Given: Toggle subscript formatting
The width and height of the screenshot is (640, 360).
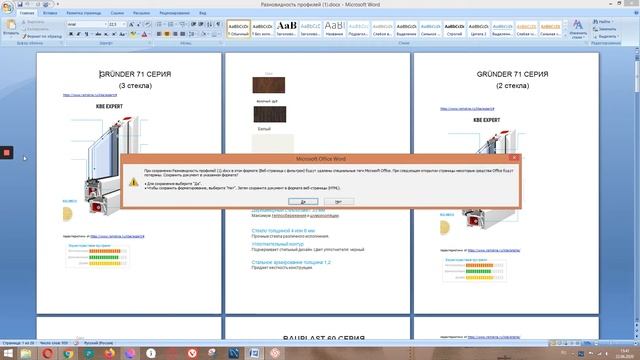Looking at the screenshot, I should [x=106, y=34].
